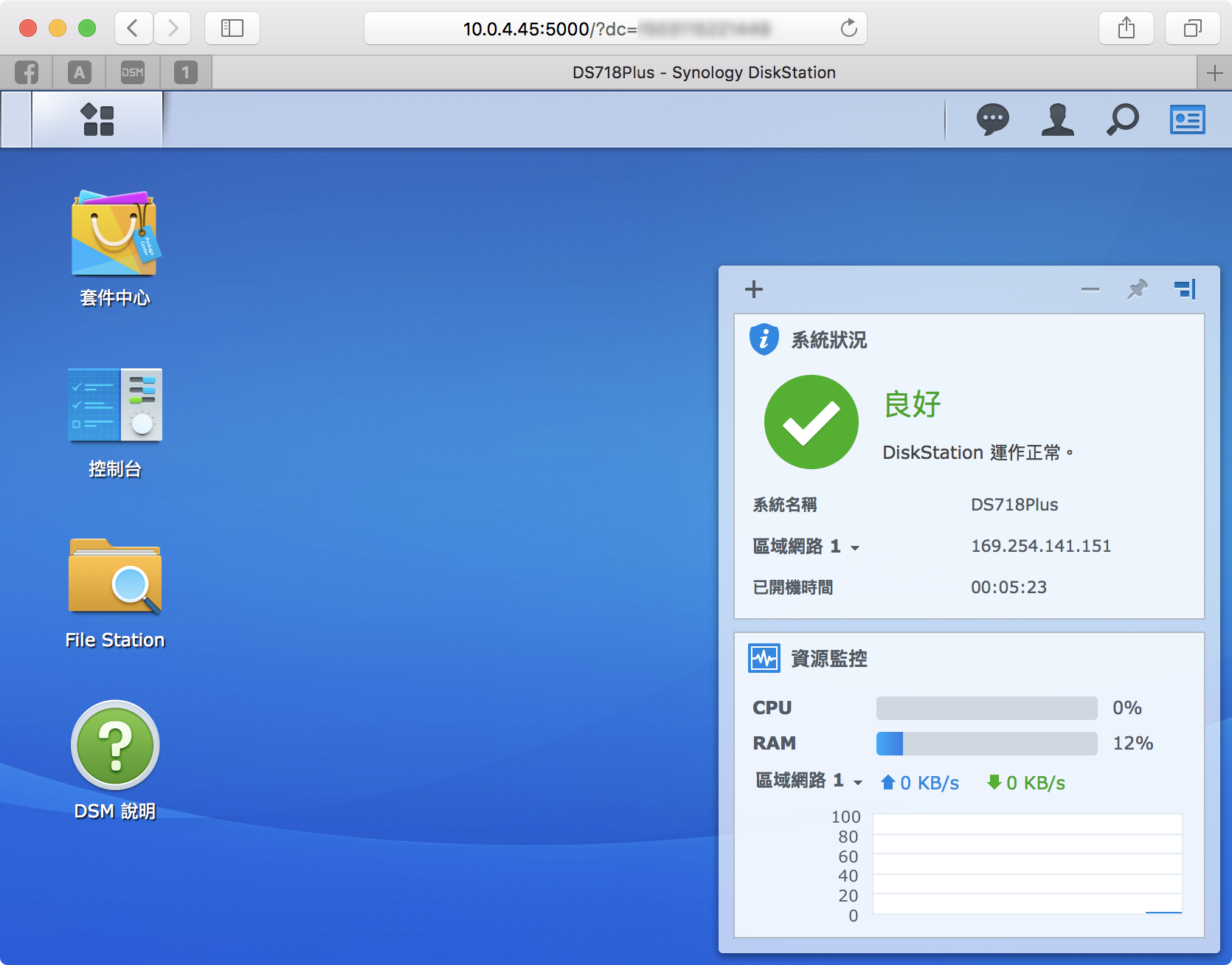
Task: Switch to the pinned DSM browser tab
Action: click(x=133, y=72)
